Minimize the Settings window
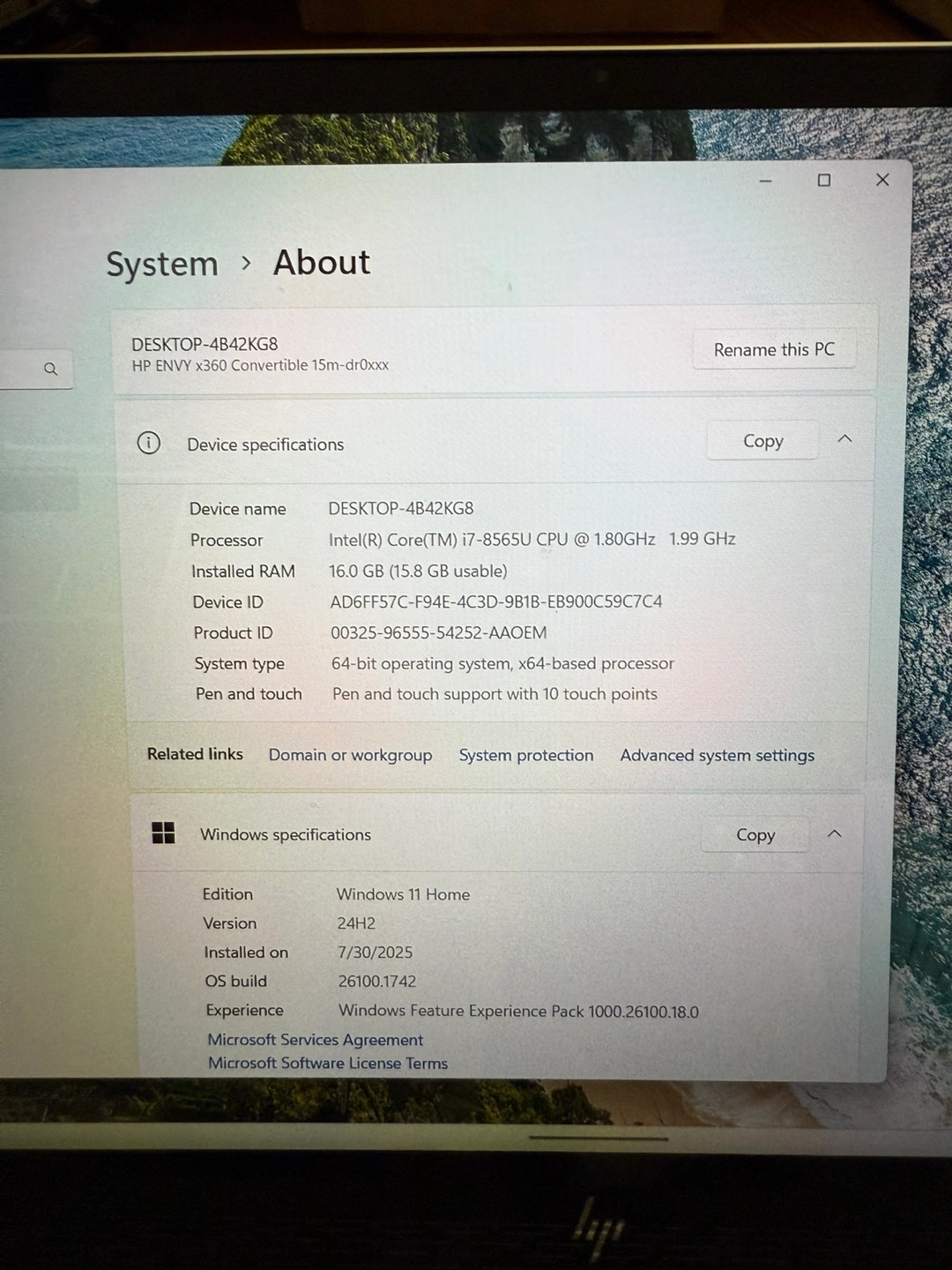The height and width of the screenshot is (1270, 952). coord(765,181)
